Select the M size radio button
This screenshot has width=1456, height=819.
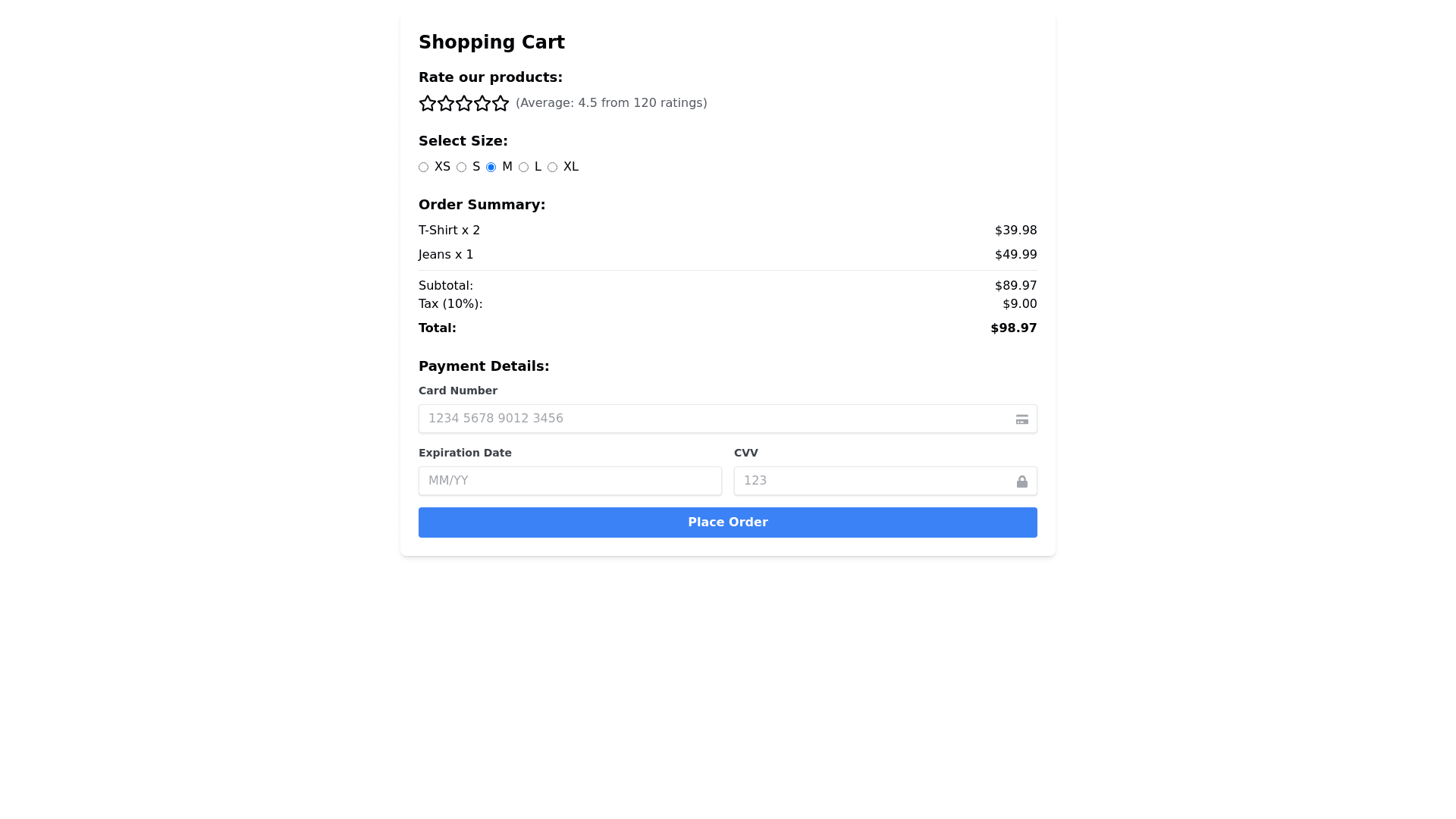coord(491,168)
